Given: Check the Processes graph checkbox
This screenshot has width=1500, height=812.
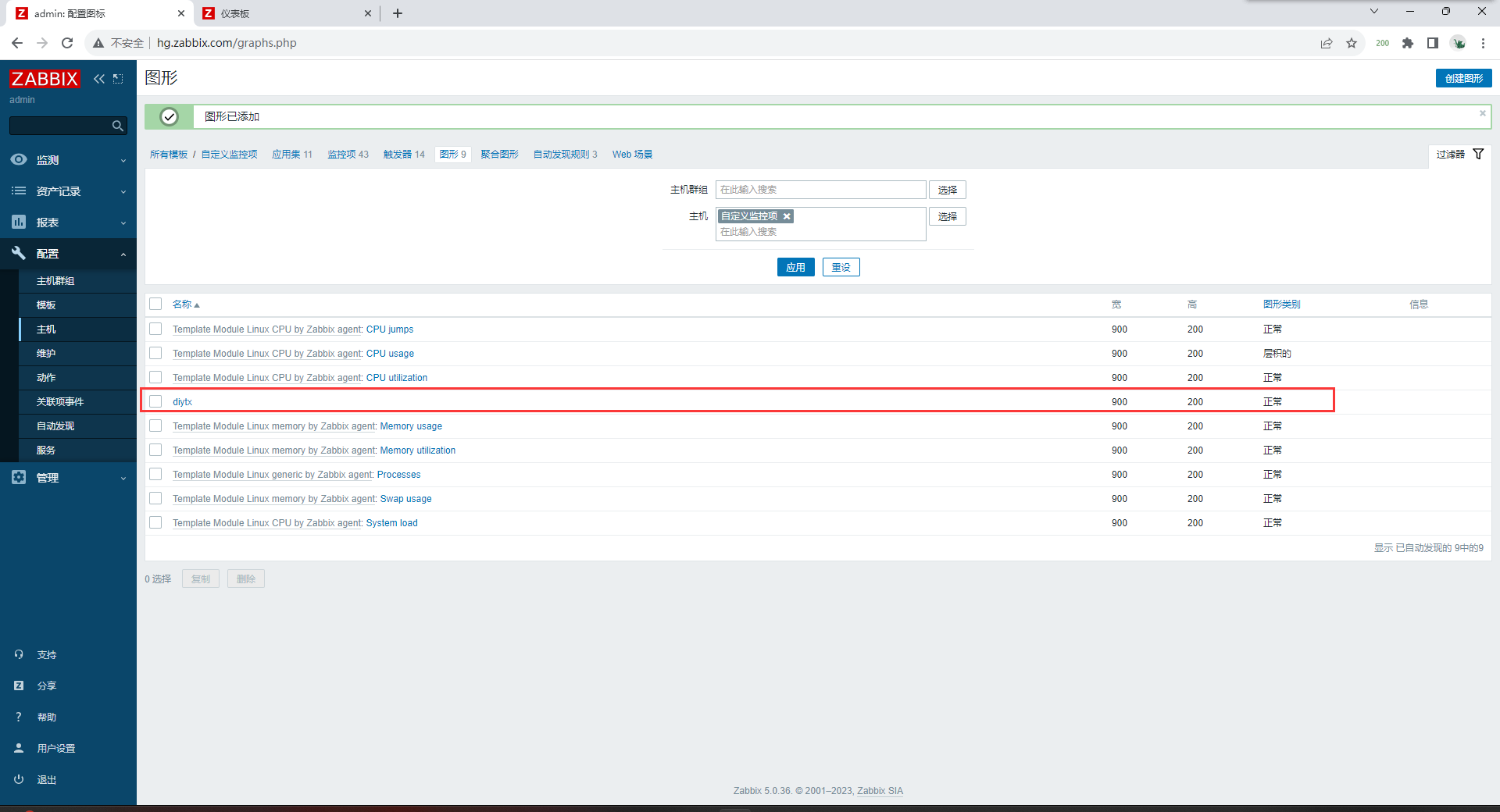Looking at the screenshot, I should click(155, 474).
